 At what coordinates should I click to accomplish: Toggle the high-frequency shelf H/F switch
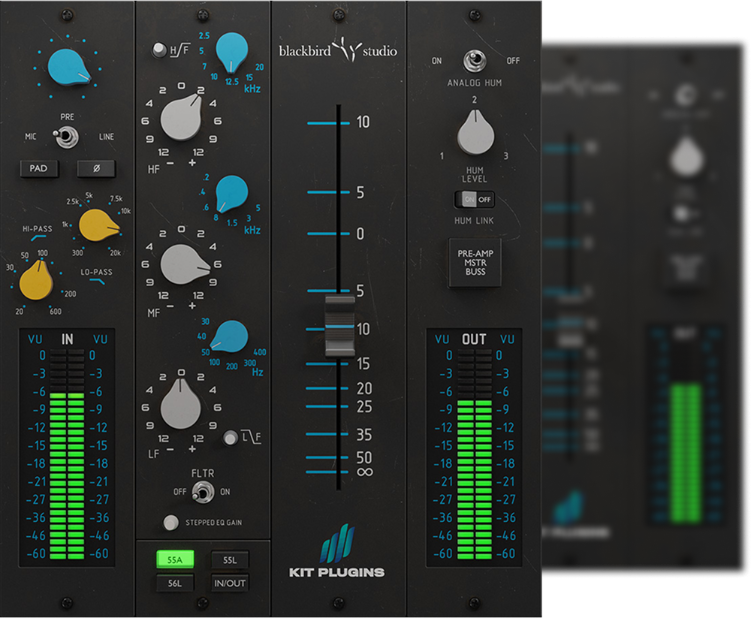click(159, 50)
